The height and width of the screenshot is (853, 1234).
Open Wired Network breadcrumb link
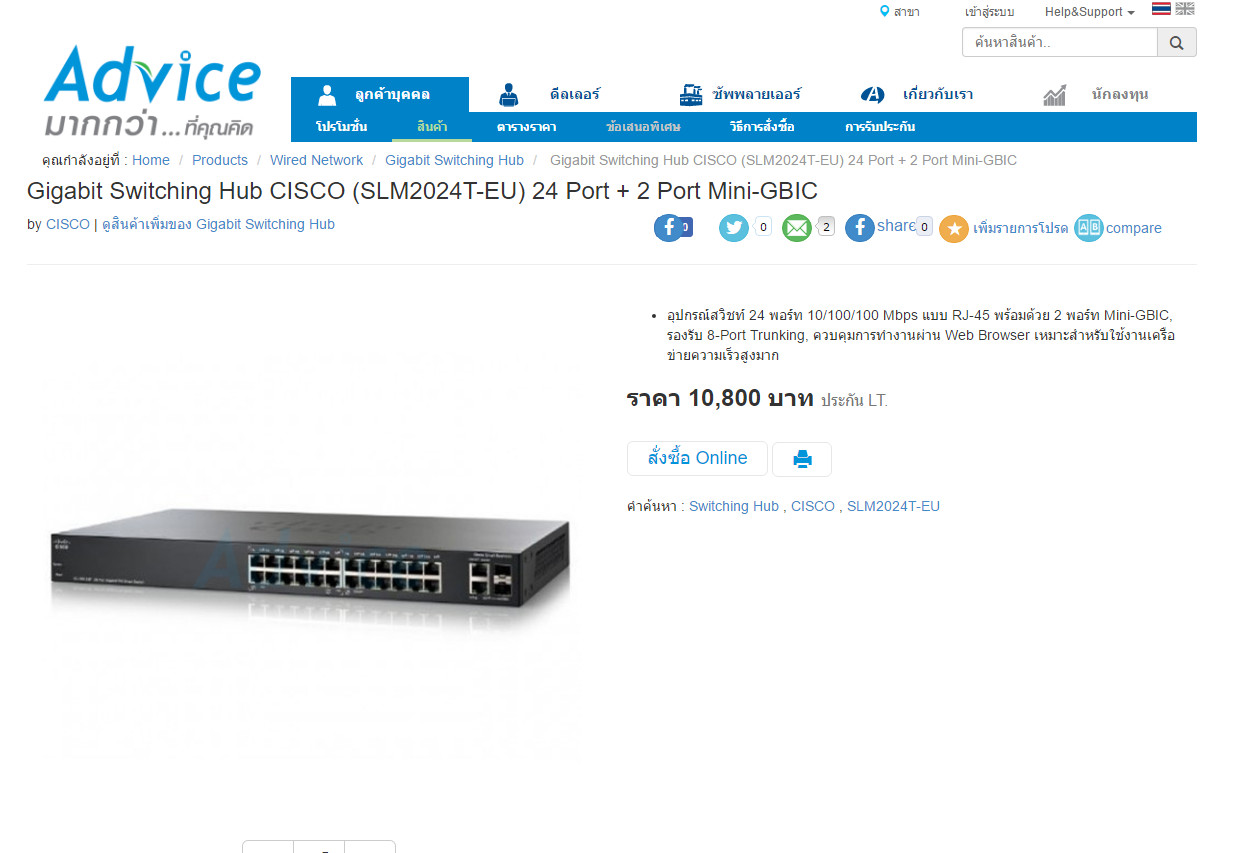(x=316, y=160)
